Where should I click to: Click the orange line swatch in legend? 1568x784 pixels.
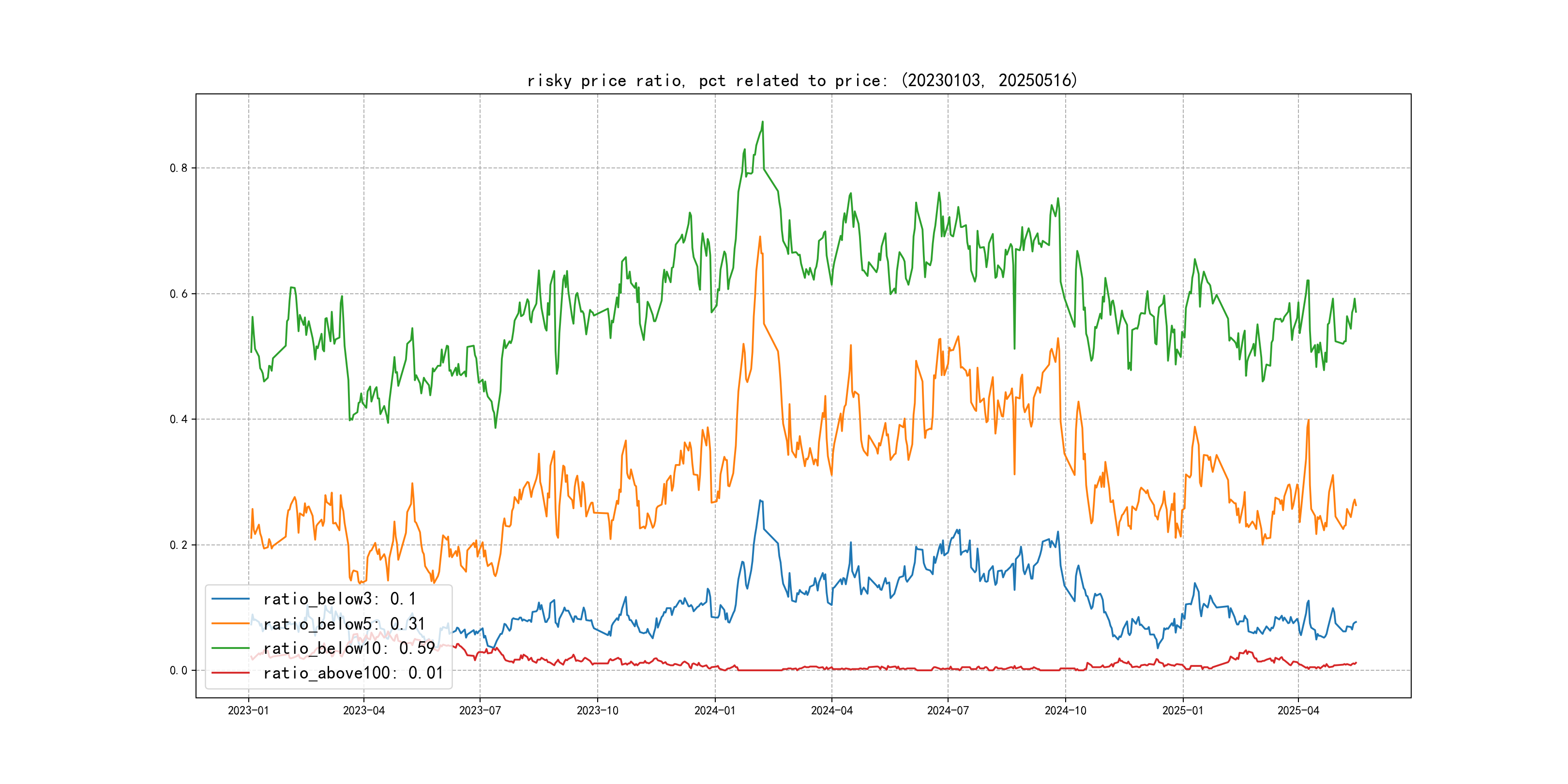coord(230,624)
